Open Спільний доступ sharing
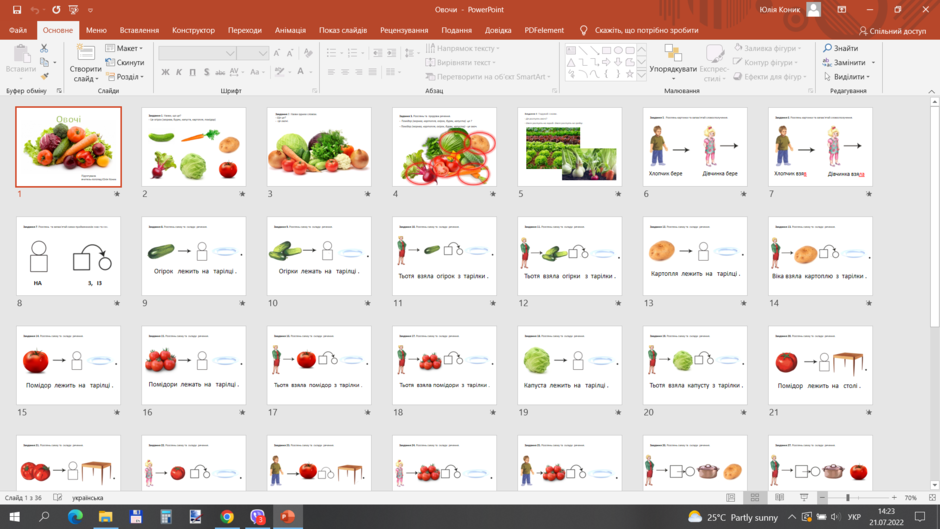The width and height of the screenshot is (940, 529). 892,31
